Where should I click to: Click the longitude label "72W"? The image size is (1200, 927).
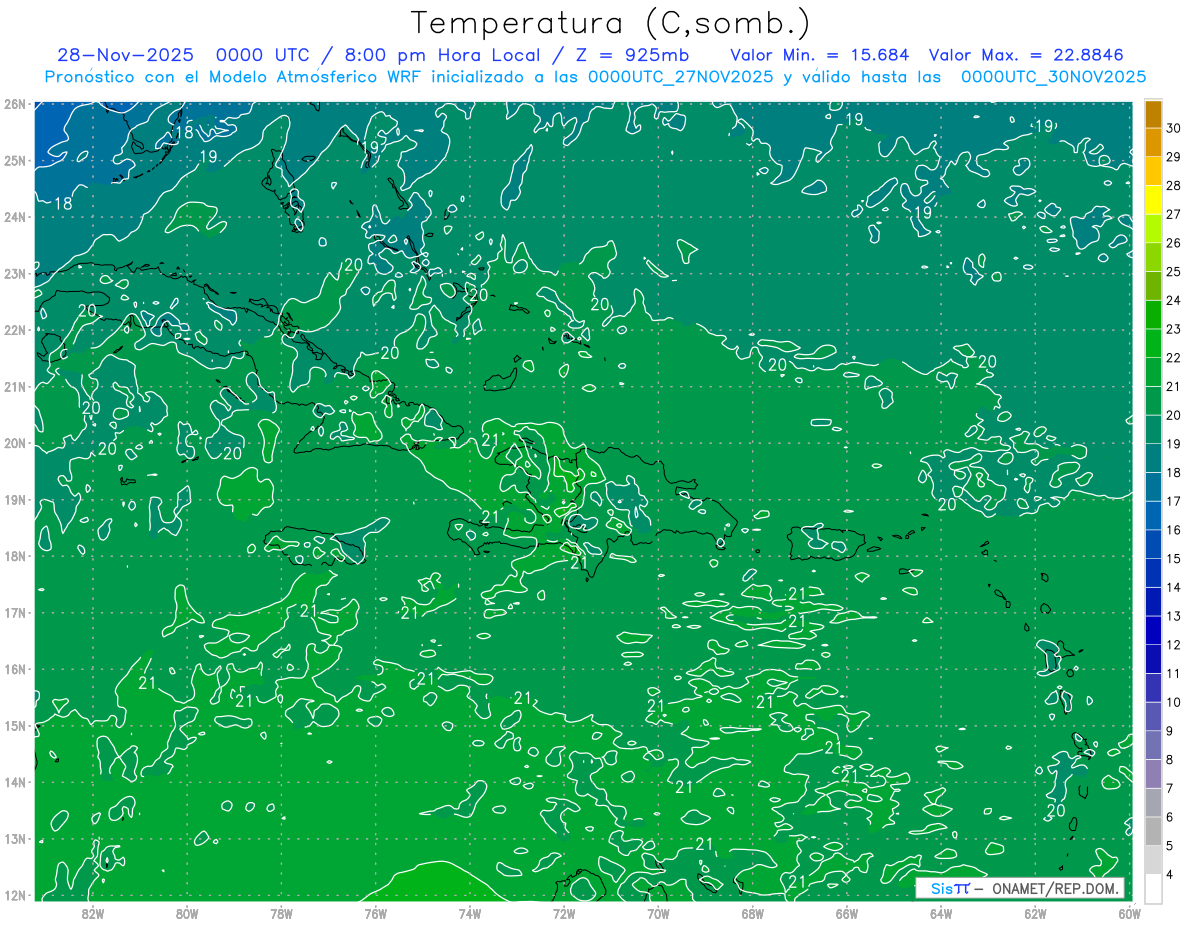pos(564,913)
